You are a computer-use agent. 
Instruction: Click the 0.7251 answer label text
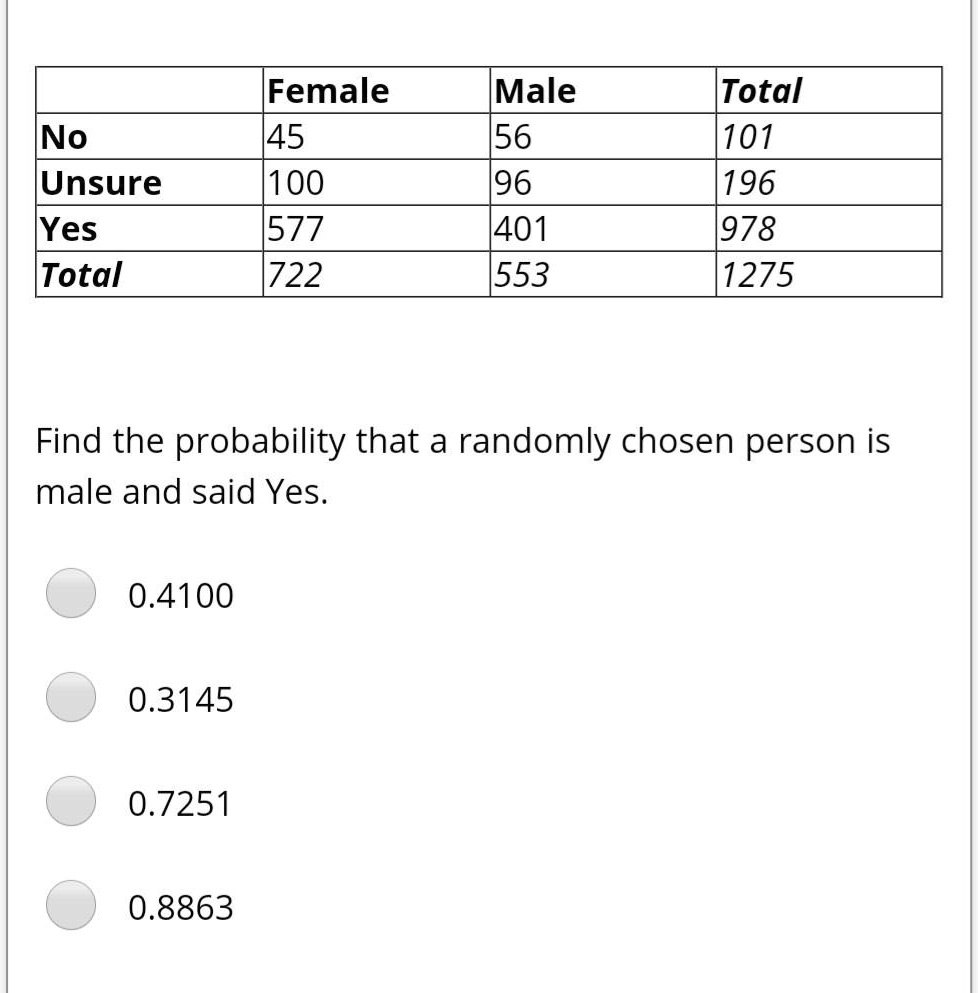(x=181, y=802)
